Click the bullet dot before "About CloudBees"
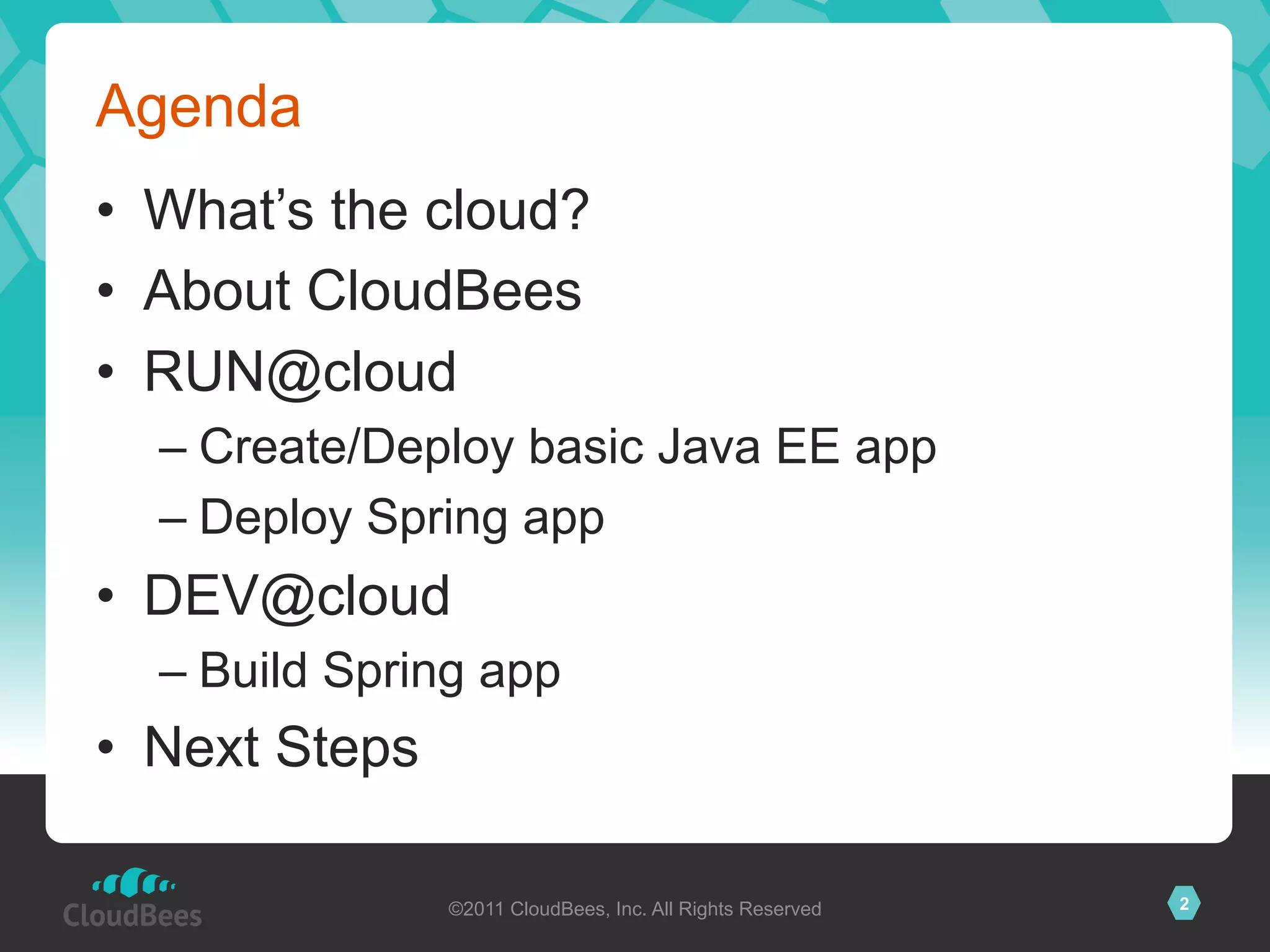Viewport: 1270px width, 952px height. [106, 290]
